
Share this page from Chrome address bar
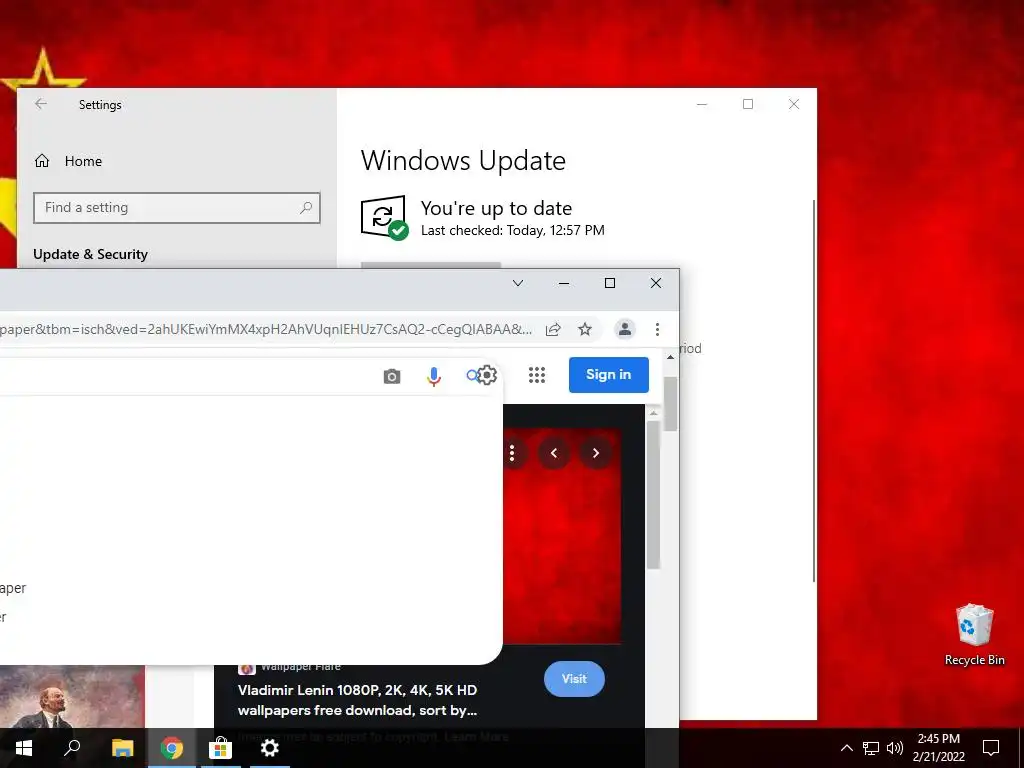click(553, 329)
